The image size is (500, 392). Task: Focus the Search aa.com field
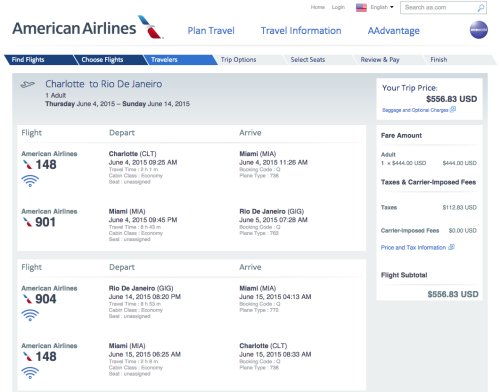[439, 8]
